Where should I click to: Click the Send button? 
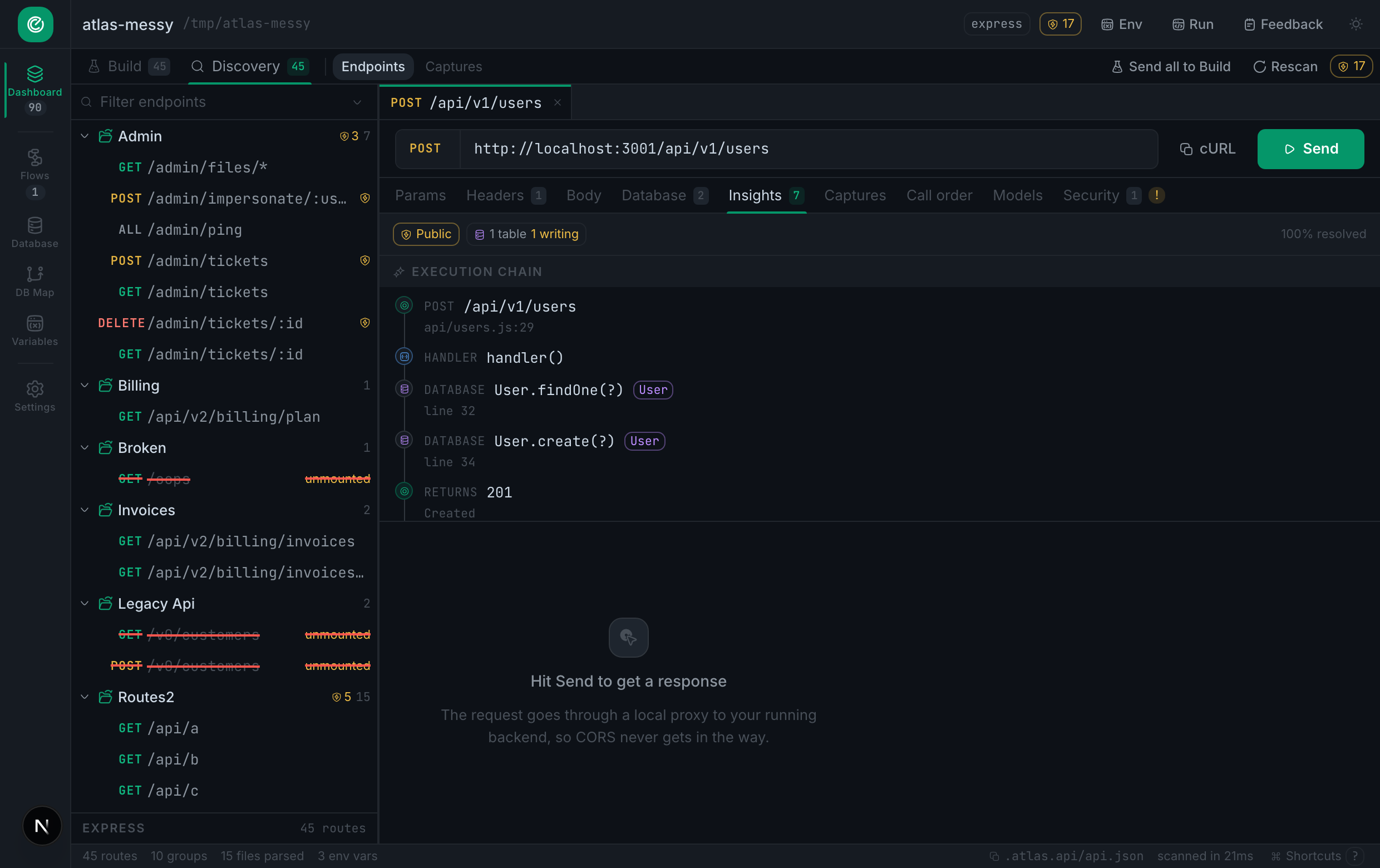pyautogui.click(x=1310, y=149)
